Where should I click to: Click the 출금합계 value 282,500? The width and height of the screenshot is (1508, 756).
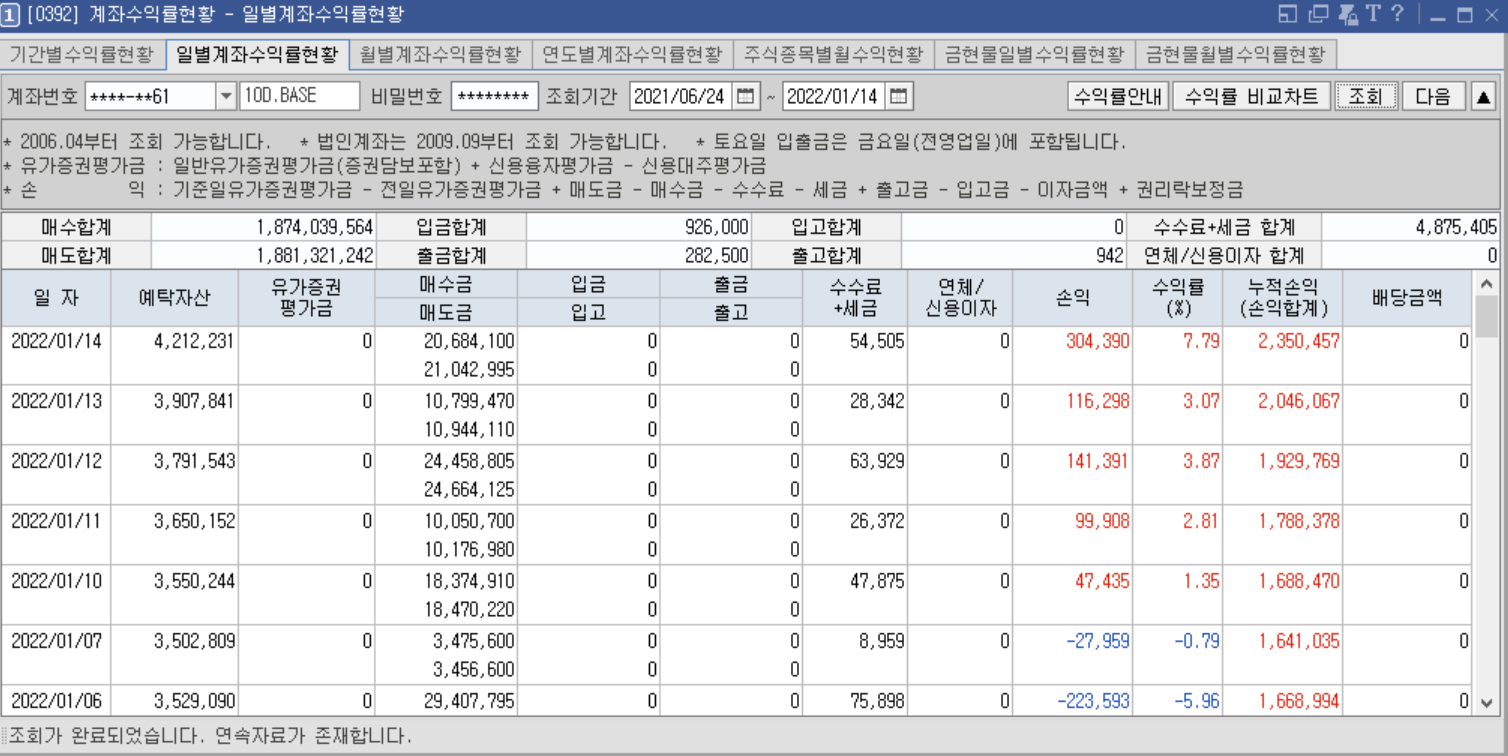pos(717,255)
